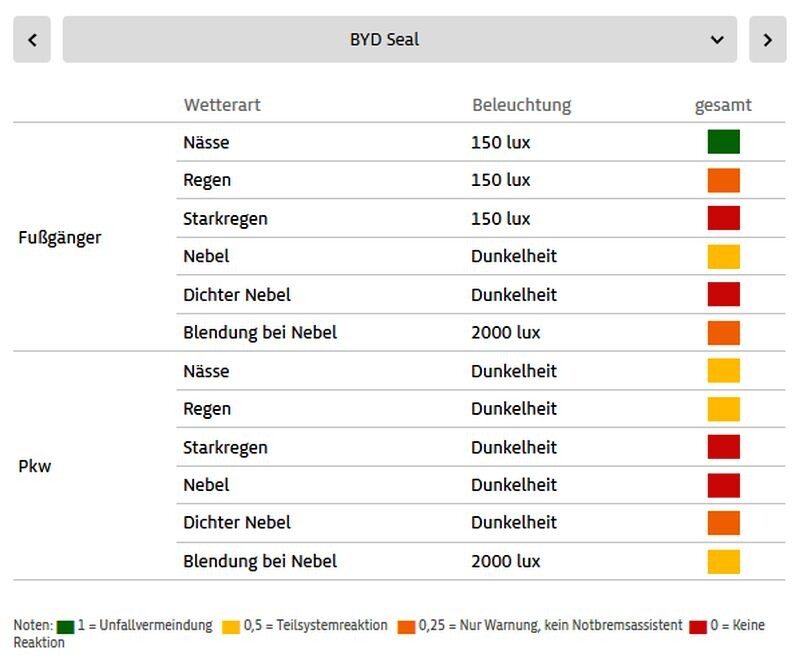Select the Pkw category label
The width and height of the screenshot is (800, 662).
(x=35, y=466)
